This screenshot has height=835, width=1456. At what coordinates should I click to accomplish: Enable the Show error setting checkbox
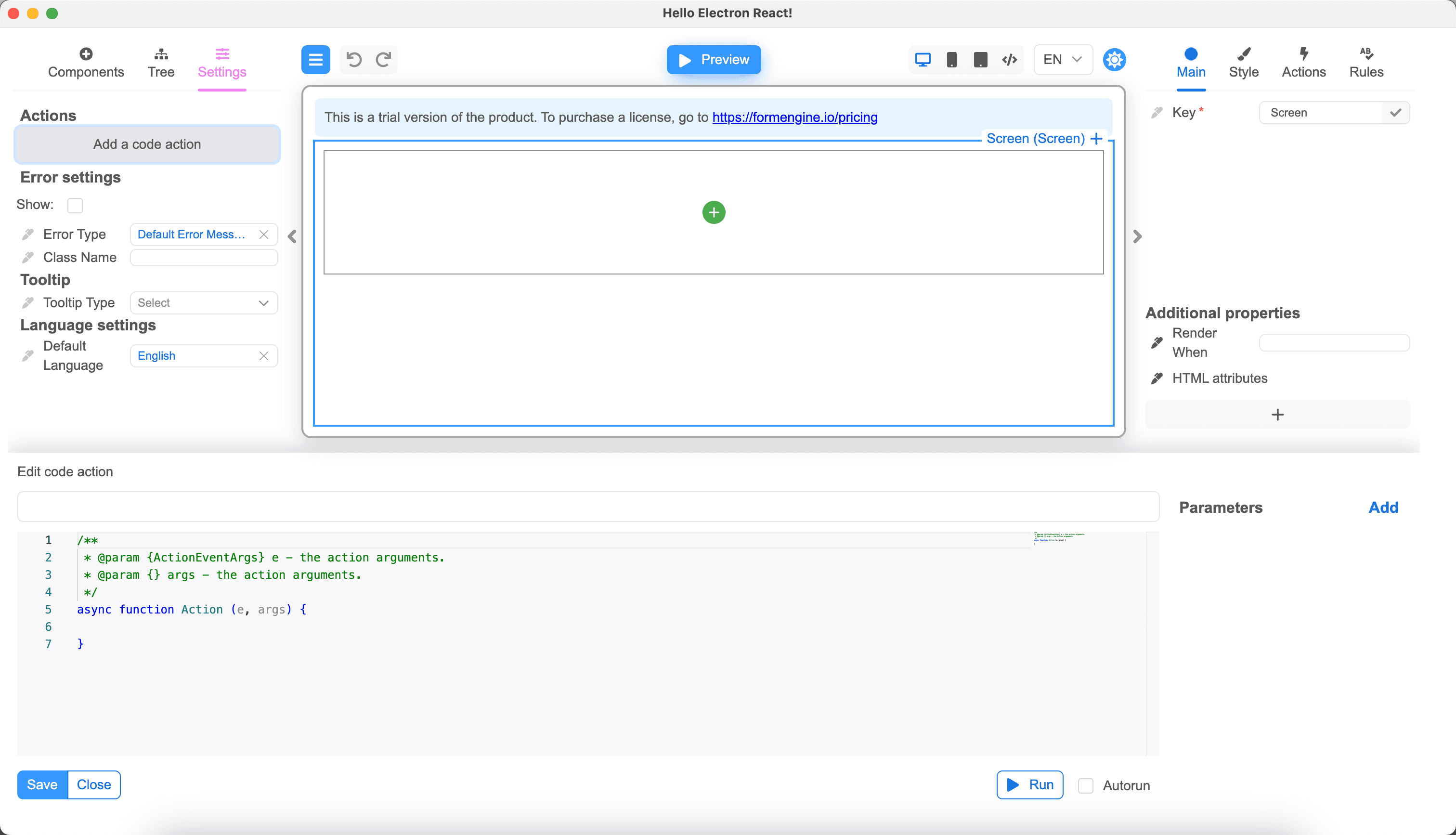pyautogui.click(x=75, y=205)
